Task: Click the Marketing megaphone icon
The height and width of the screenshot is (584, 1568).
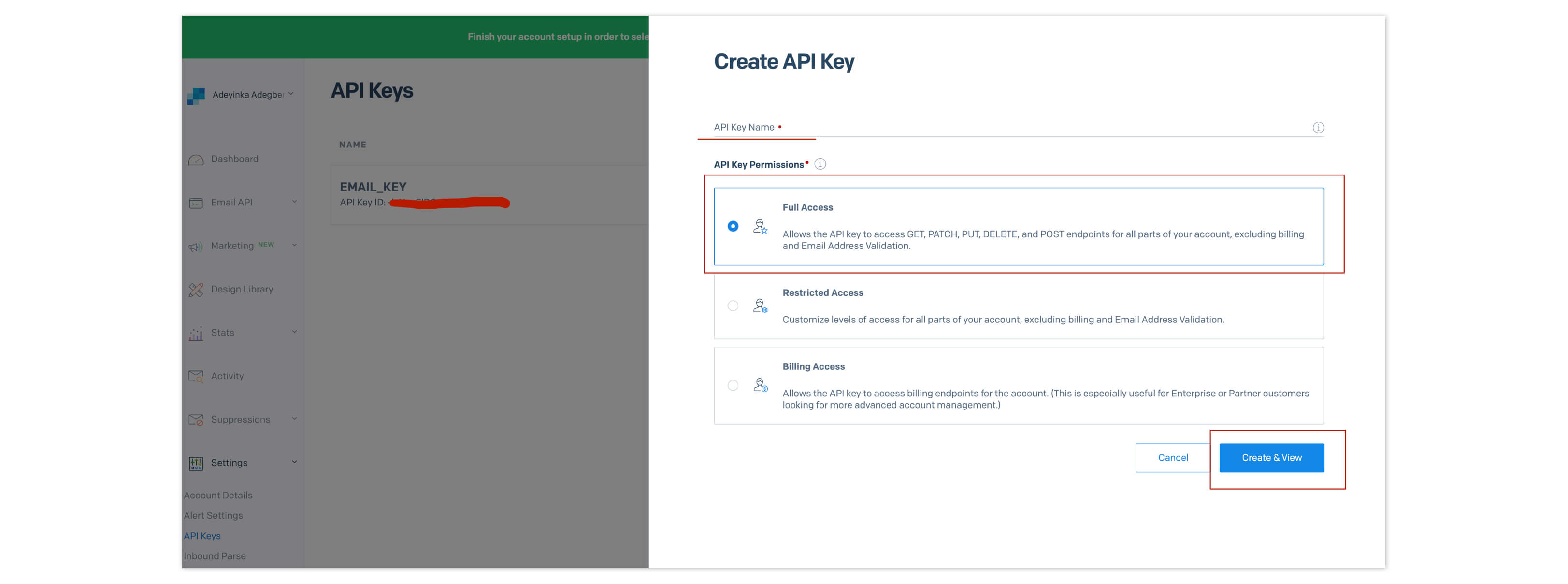Action: point(195,247)
